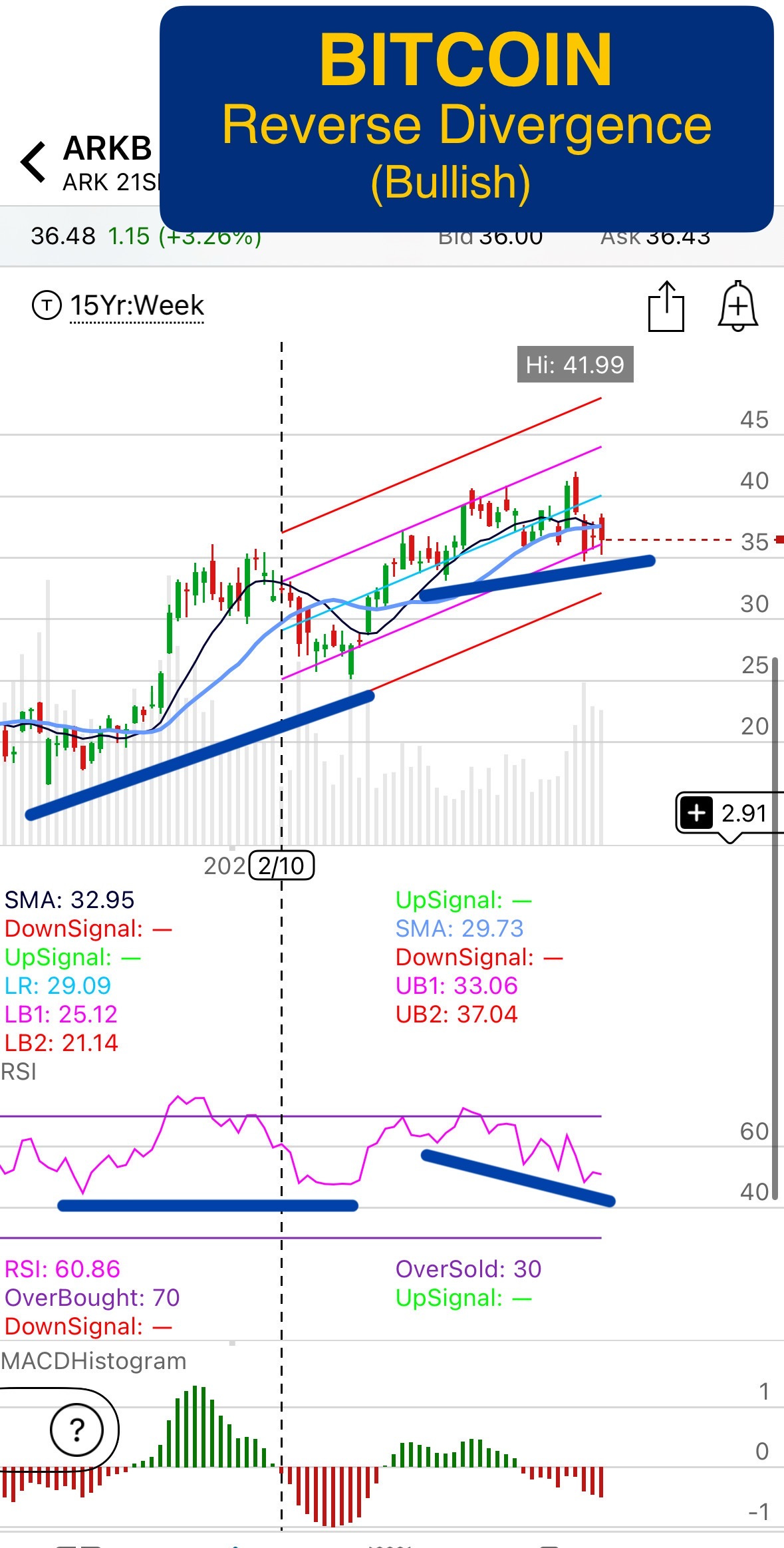Screen dimensions: 784x1548
Task: Tap the OverSold: 30 label
Action: [x=468, y=1269]
